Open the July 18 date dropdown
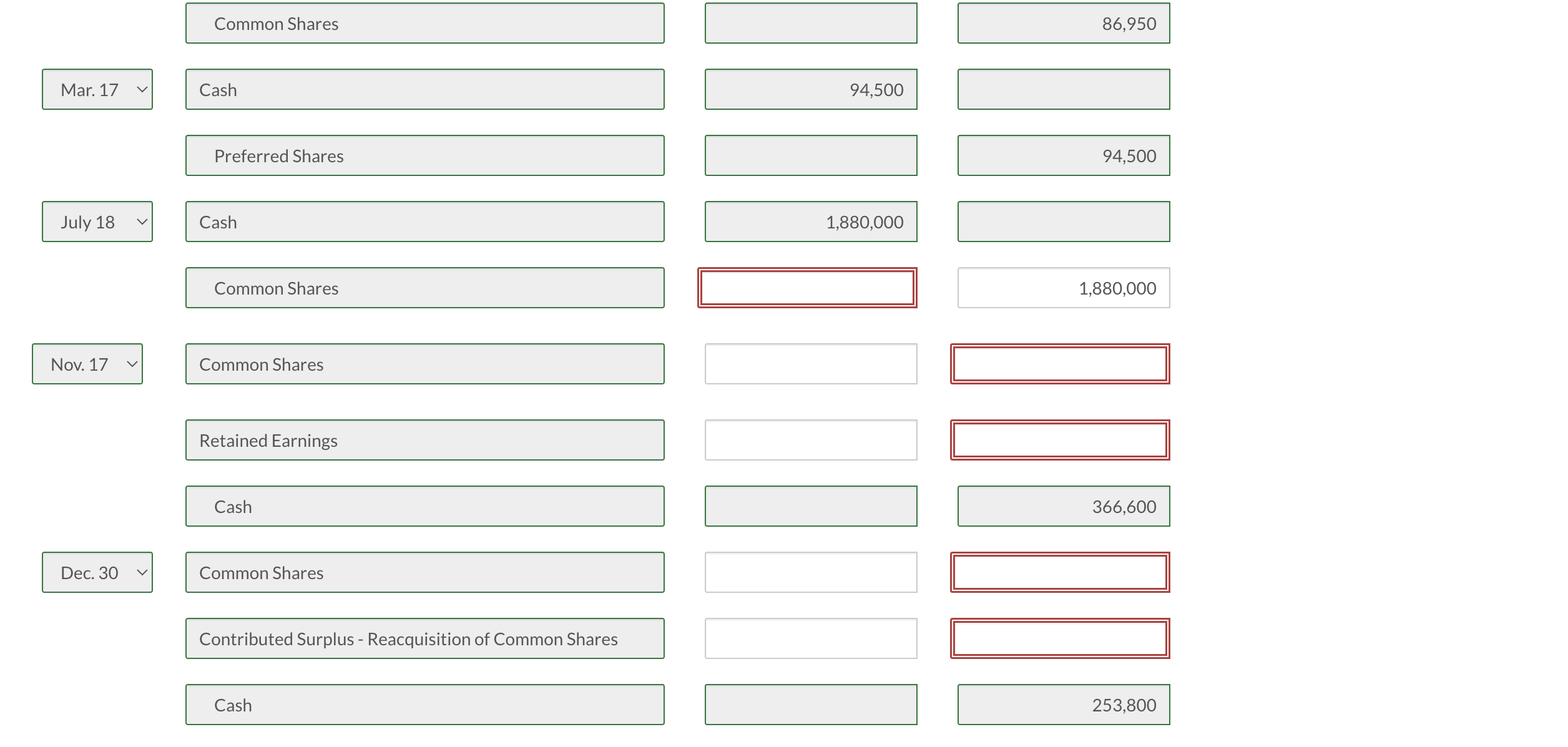Viewport: 1568px width, 747px height. click(x=97, y=222)
